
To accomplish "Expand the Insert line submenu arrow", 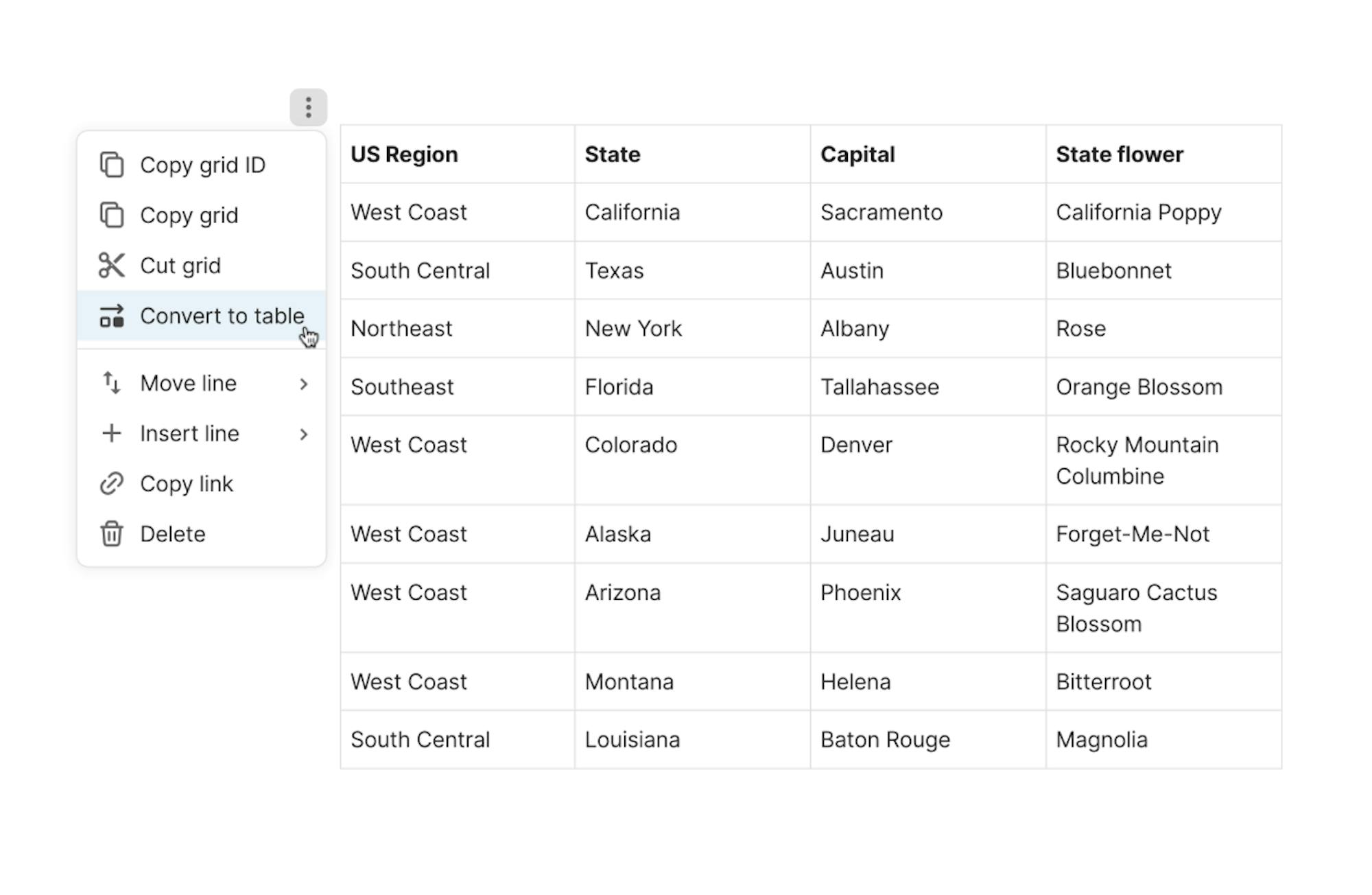I will click(x=304, y=434).
